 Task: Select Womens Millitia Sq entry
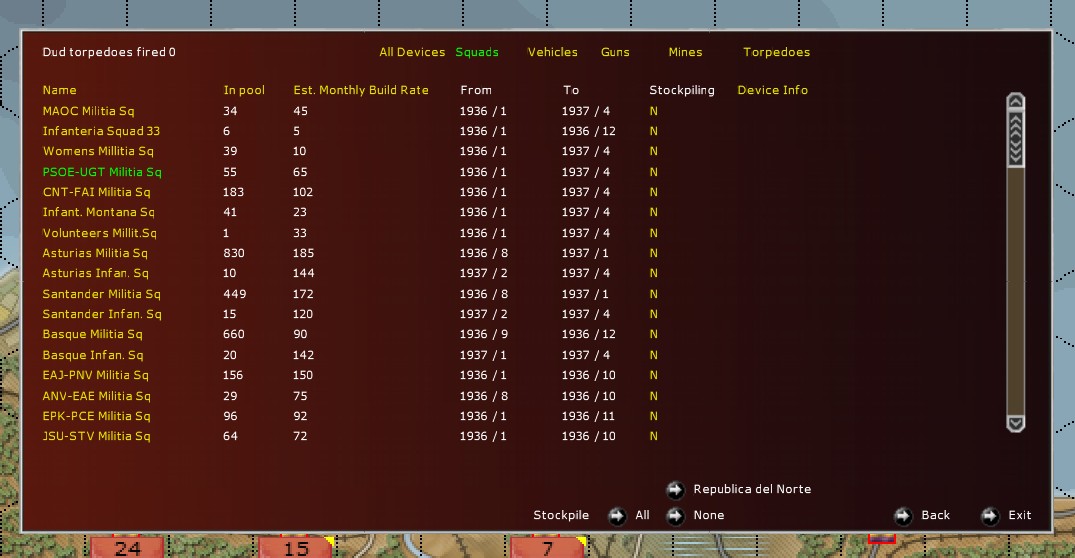tap(98, 151)
